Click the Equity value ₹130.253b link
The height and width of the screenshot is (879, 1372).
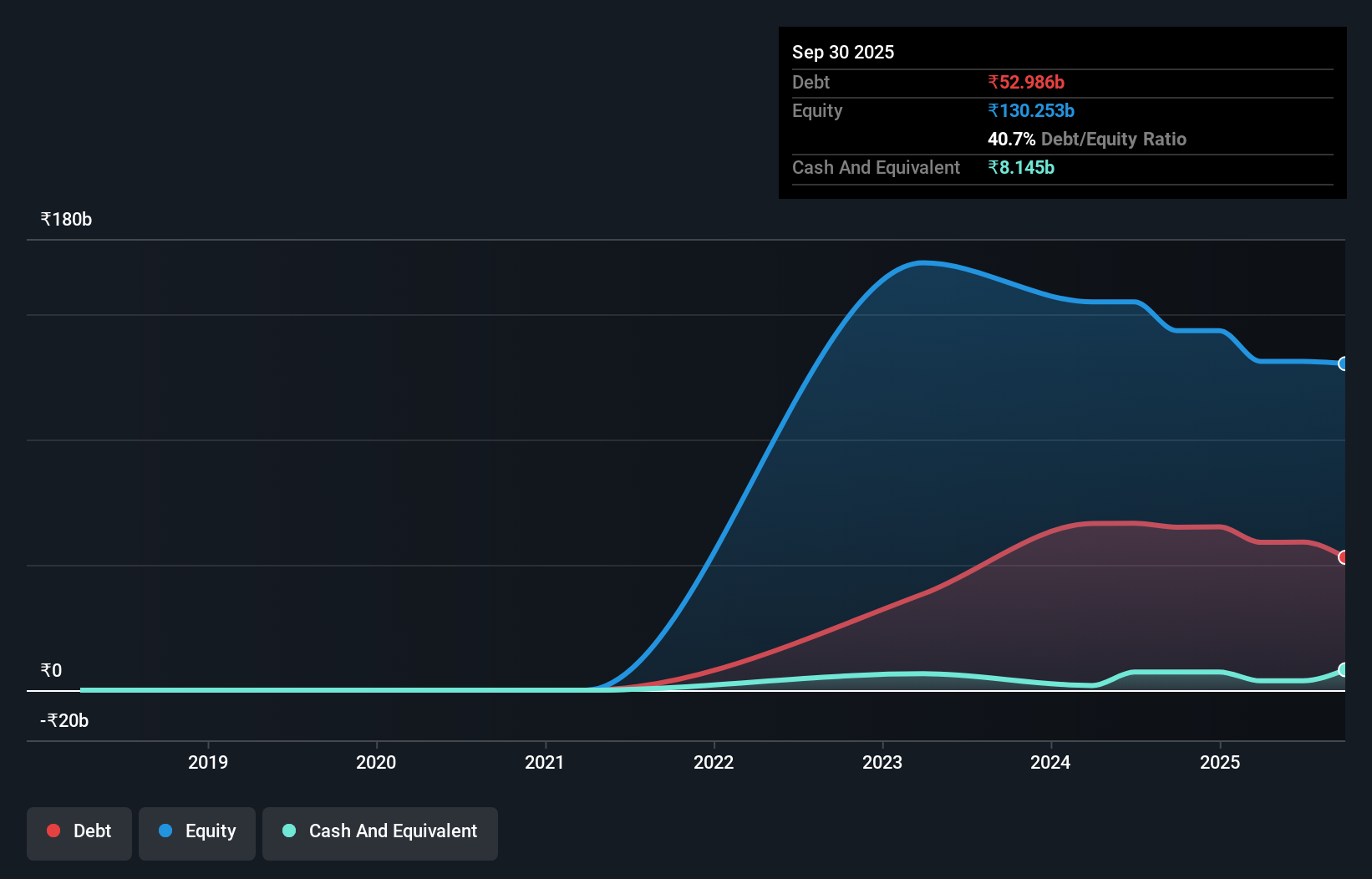click(1031, 110)
